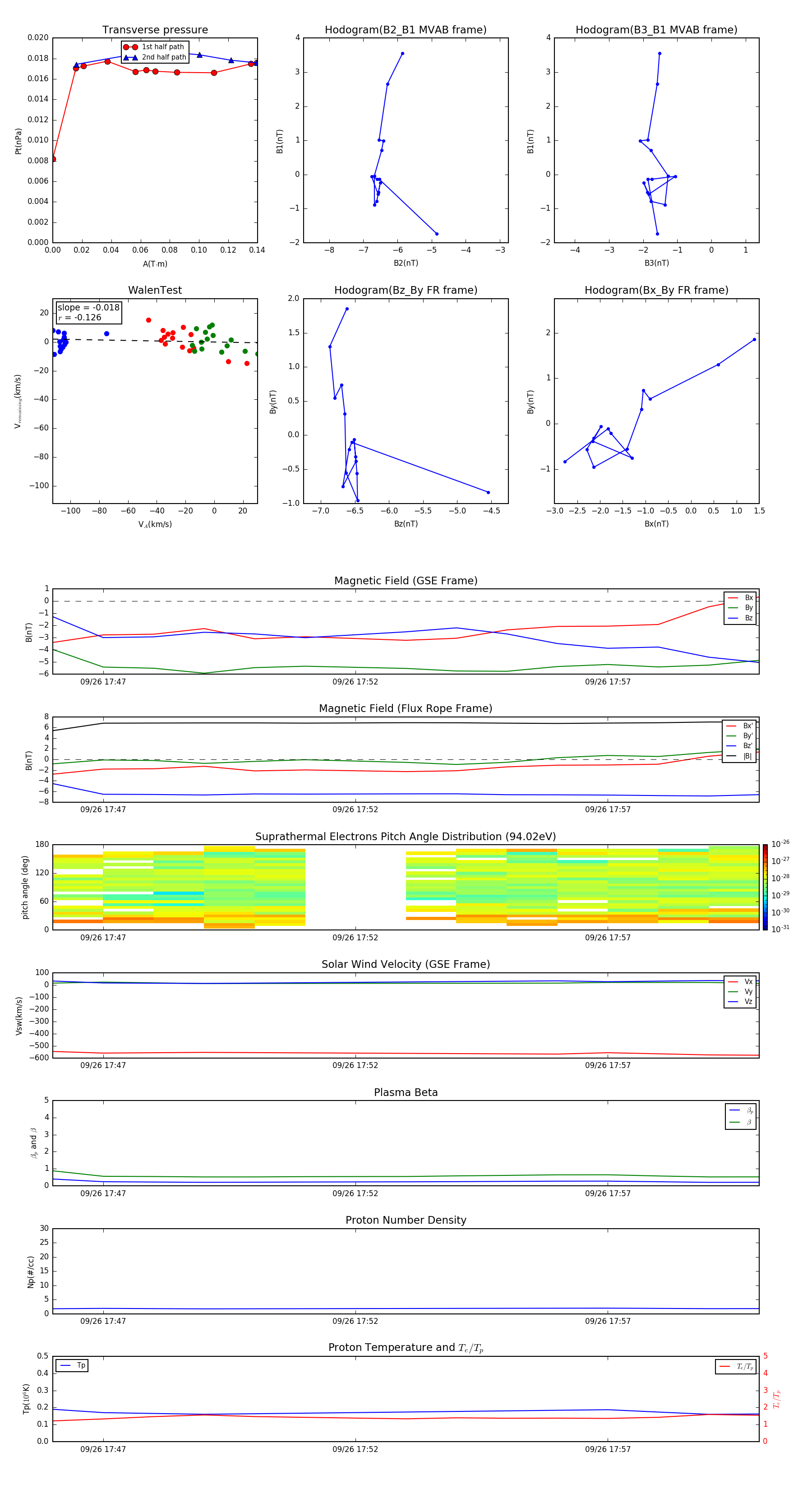Click the pitch angle colorbar scale
The height and width of the screenshot is (1489, 812).
tap(765, 888)
